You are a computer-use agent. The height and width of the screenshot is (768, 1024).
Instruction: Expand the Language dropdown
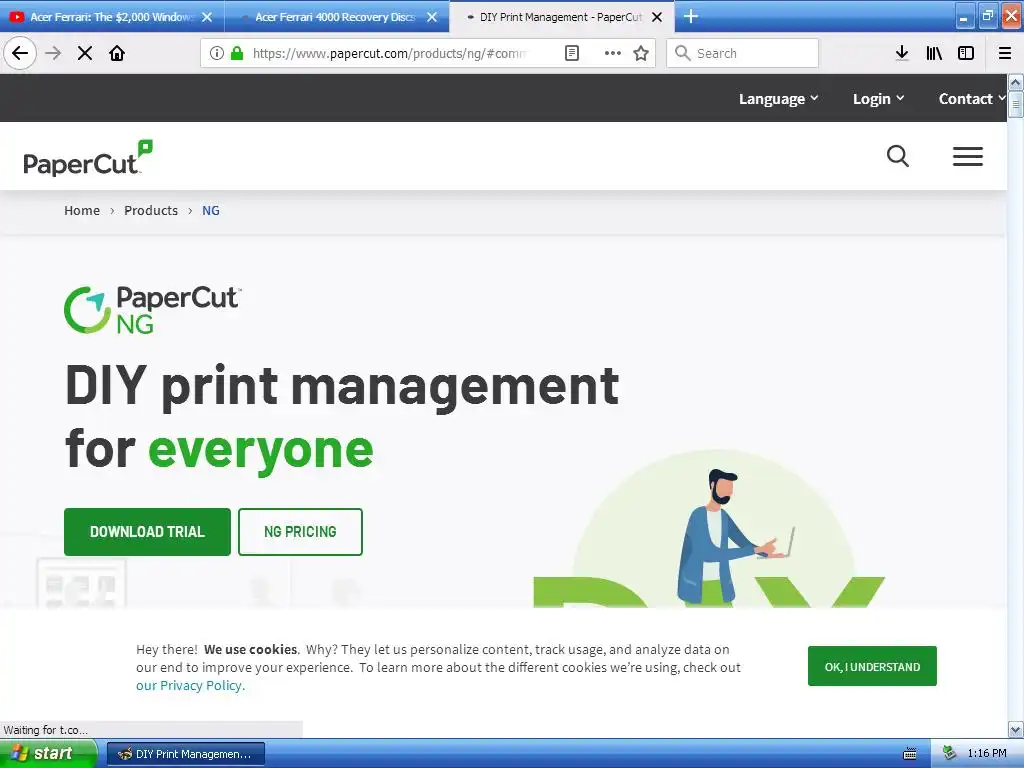[778, 99]
